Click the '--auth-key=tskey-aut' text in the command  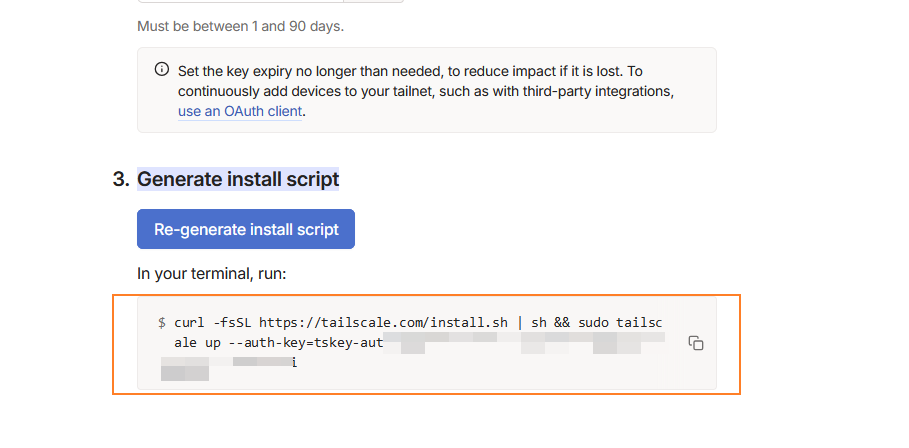tap(305, 343)
